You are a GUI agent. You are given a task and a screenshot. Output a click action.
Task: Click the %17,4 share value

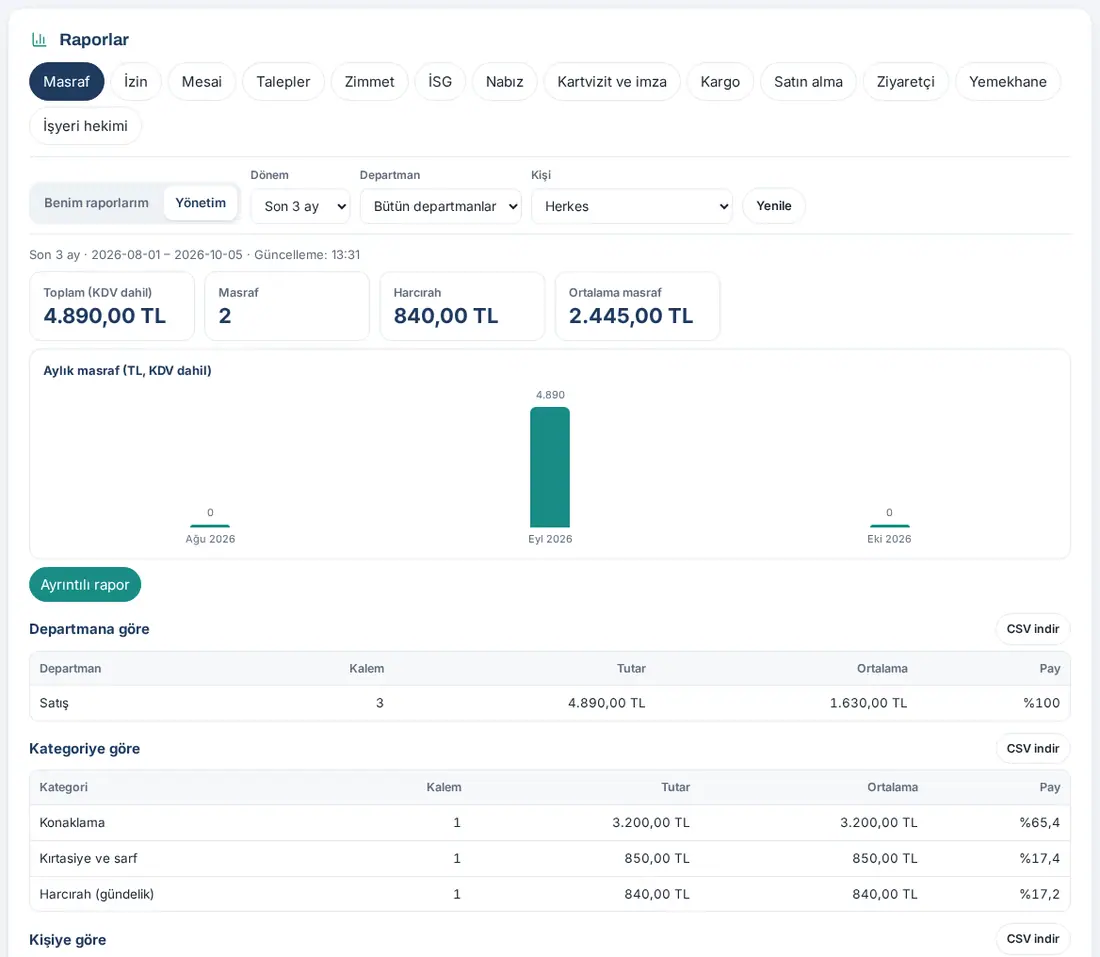[x=1040, y=858]
